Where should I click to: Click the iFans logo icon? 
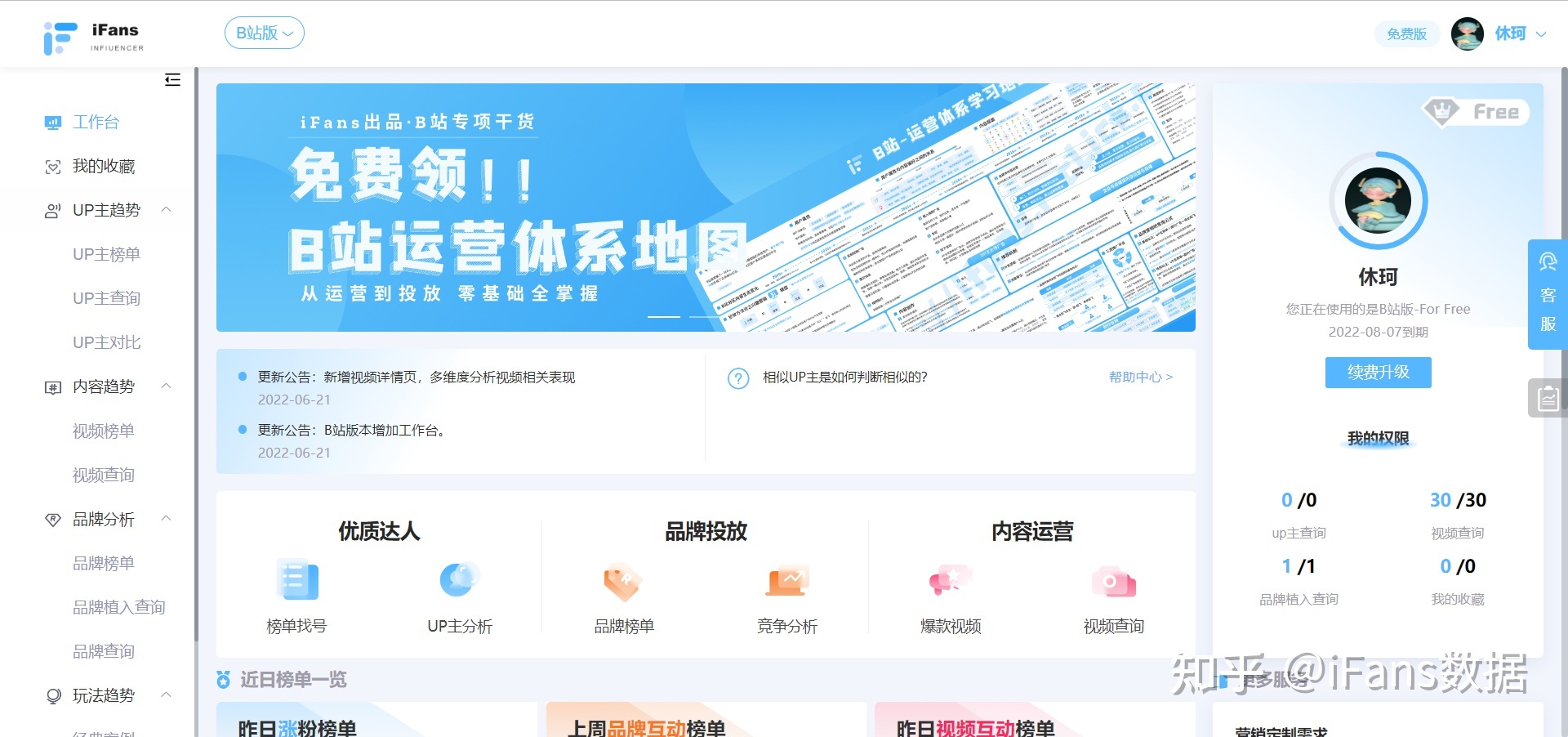[60, 38]
